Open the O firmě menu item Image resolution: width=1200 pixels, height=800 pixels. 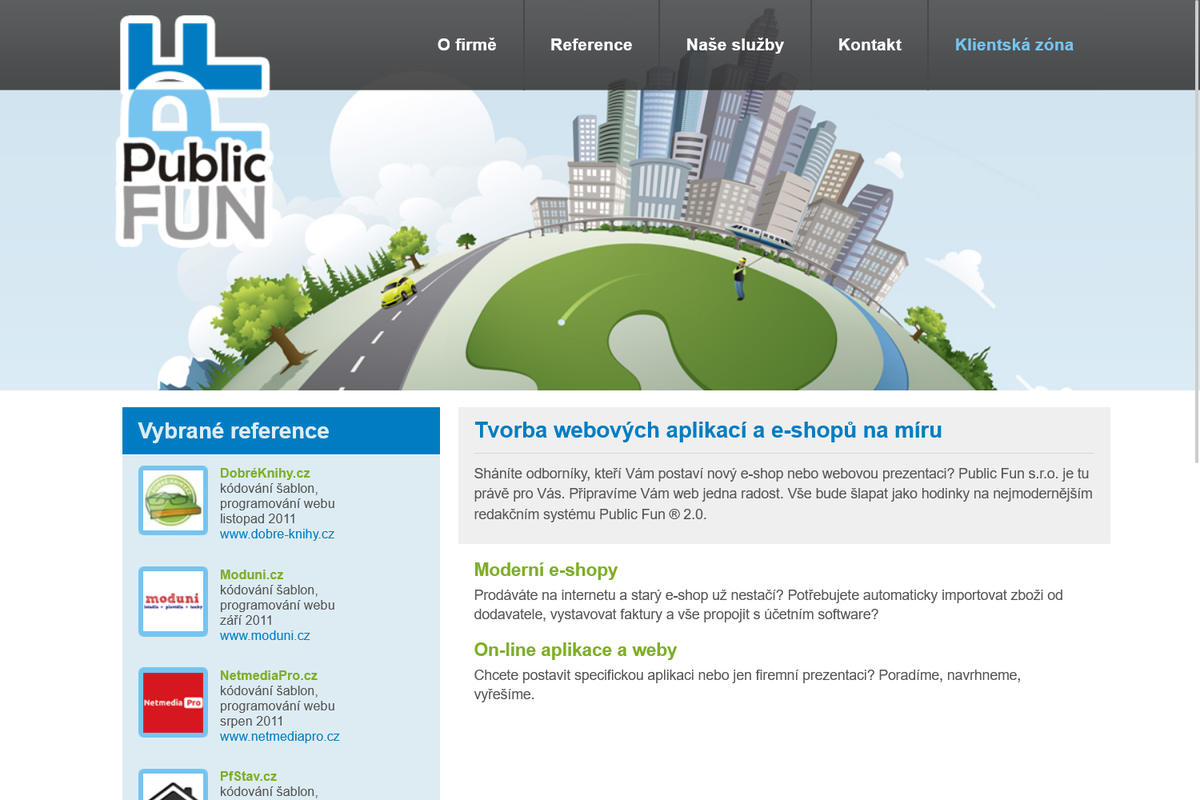(467, 45)
